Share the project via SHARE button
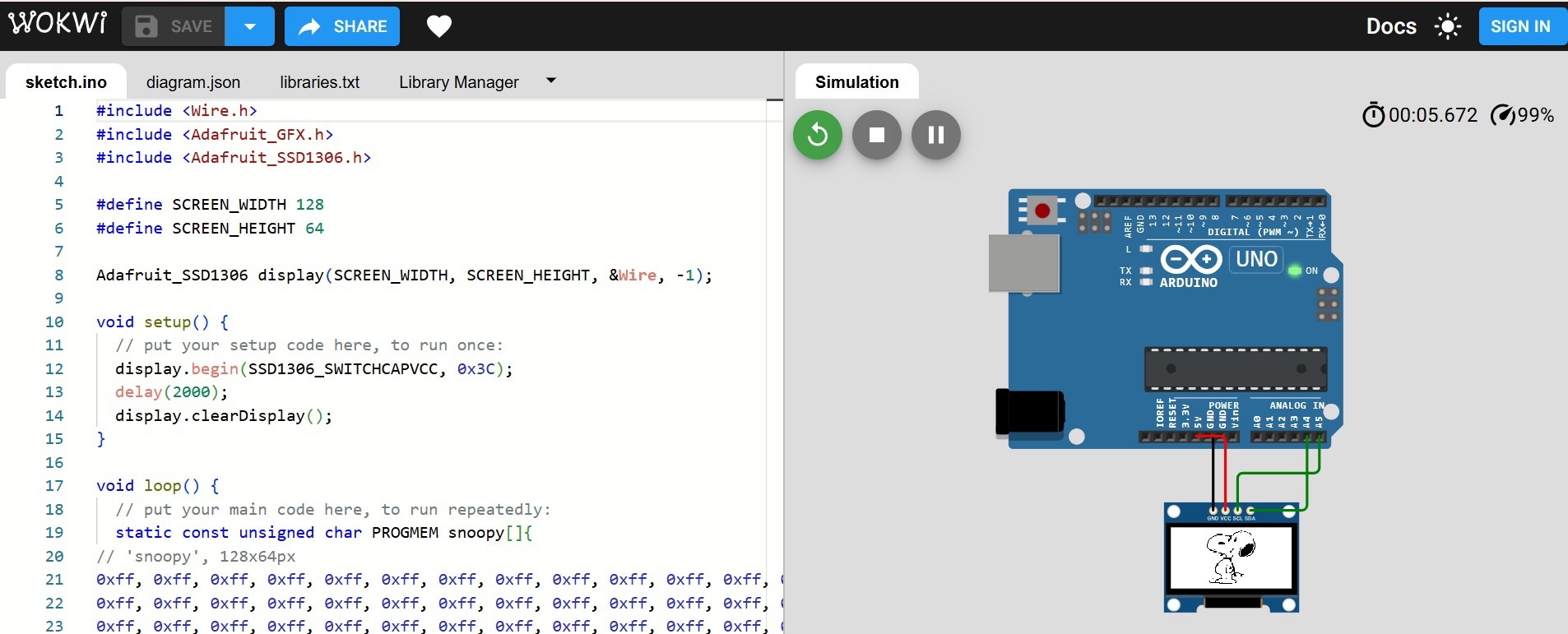This screenshot has width=1568, height=634. tap(342, 26)
